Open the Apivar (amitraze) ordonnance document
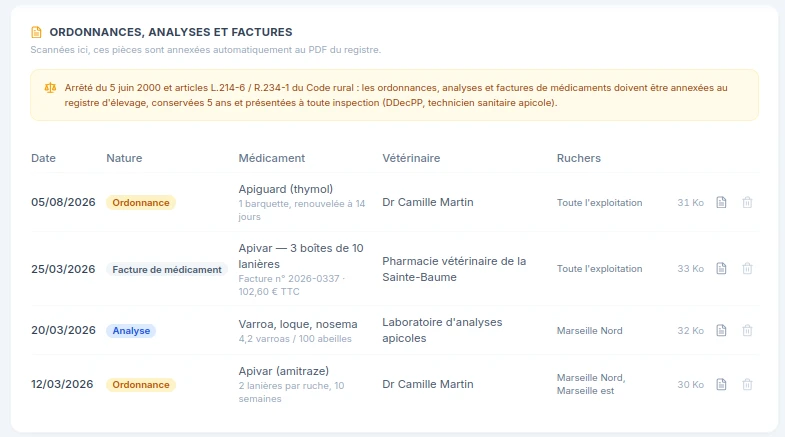The height and width of the screenshot is (437, 785). pos(721,384)
